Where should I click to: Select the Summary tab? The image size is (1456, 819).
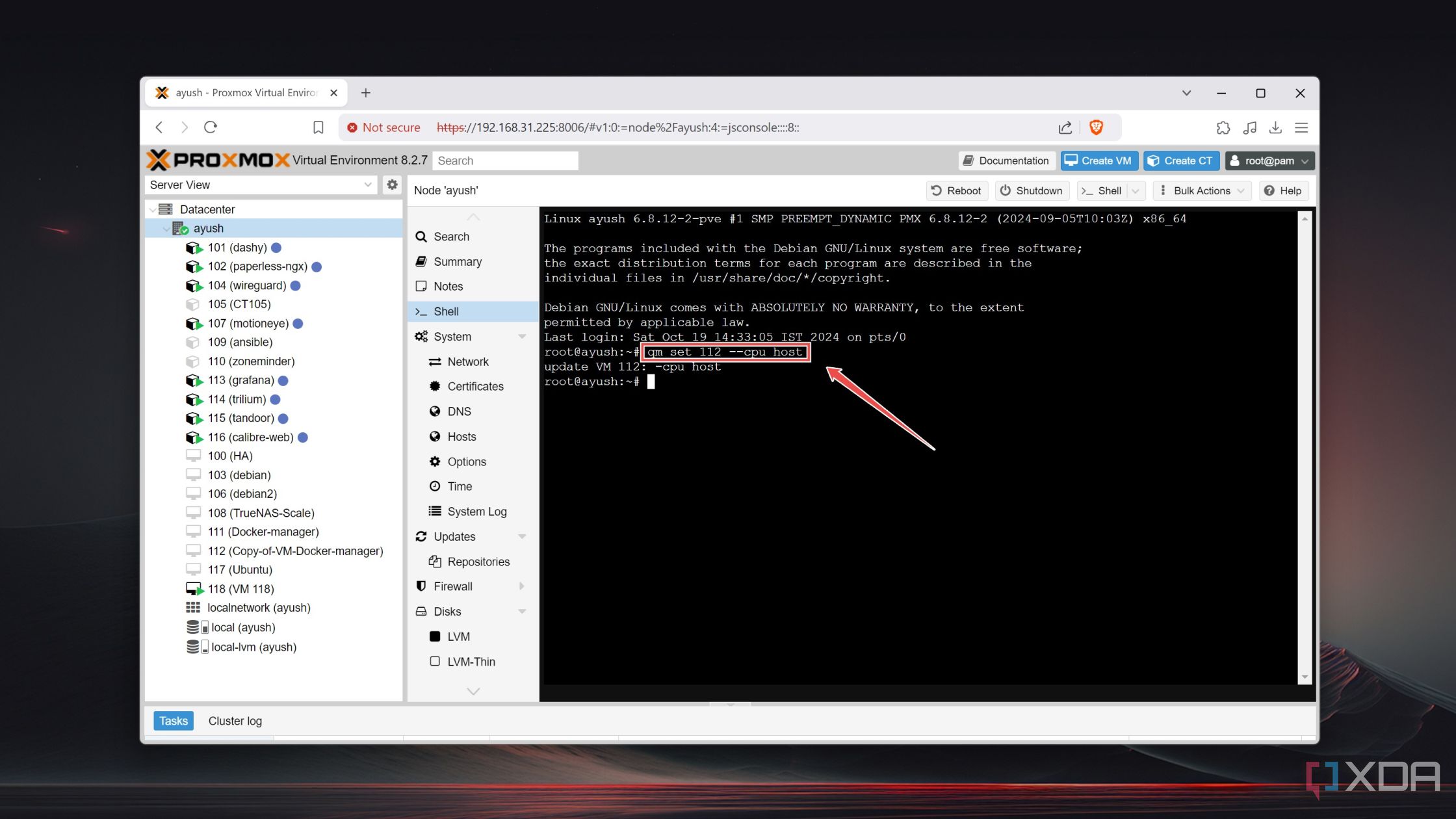[457, 261]
